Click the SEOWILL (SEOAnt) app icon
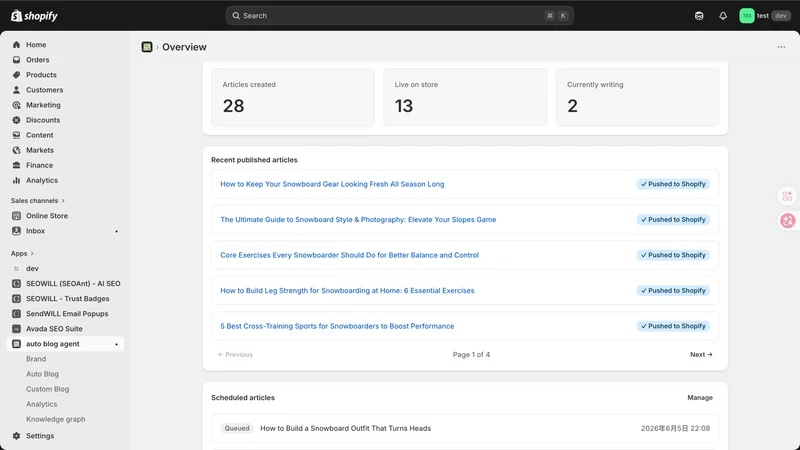The image size is (800, 450). pos(16,284)
